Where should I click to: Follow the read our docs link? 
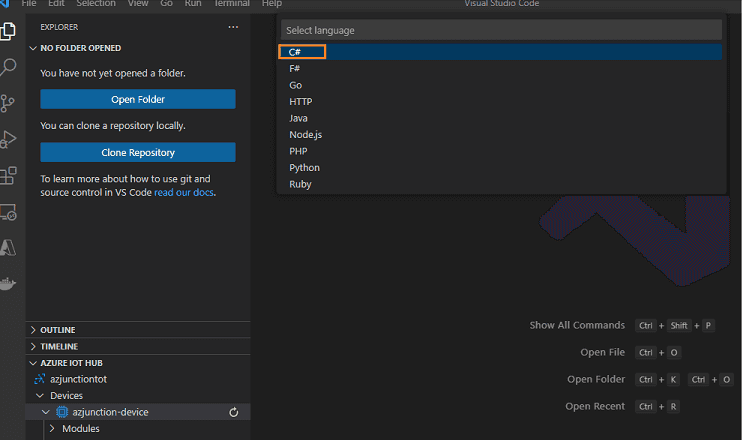184,193
